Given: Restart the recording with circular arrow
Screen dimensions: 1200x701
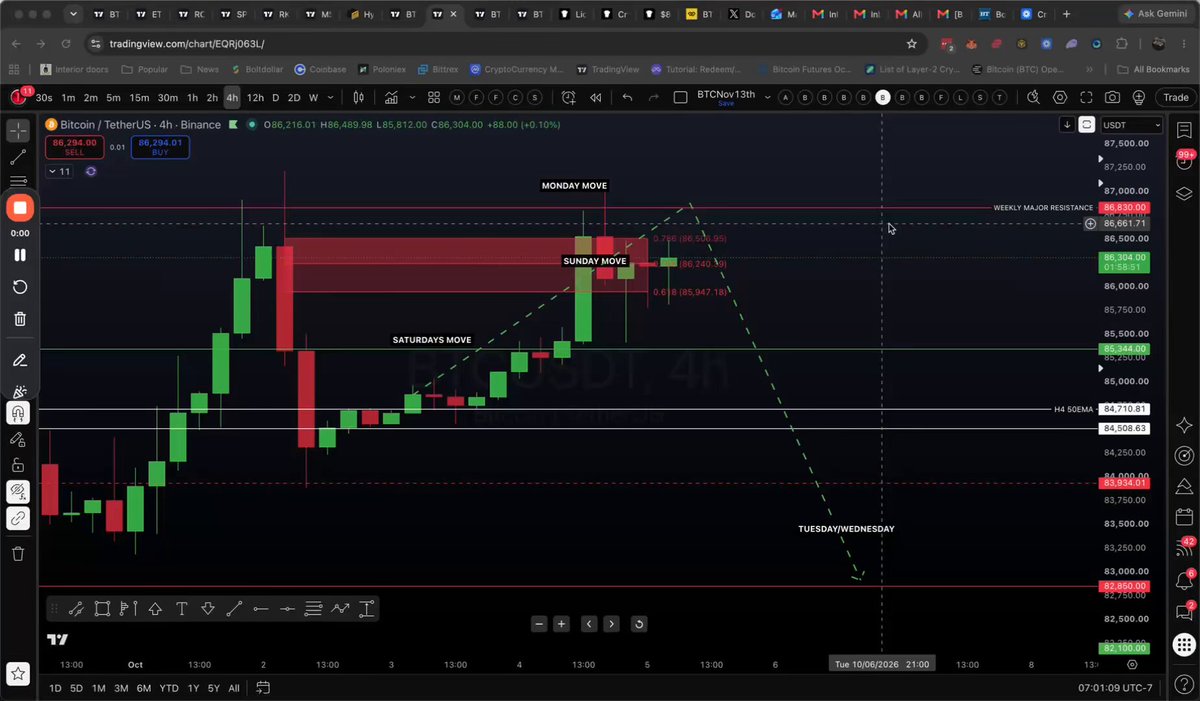Looking at the screenshot, I should coord(19,287).
